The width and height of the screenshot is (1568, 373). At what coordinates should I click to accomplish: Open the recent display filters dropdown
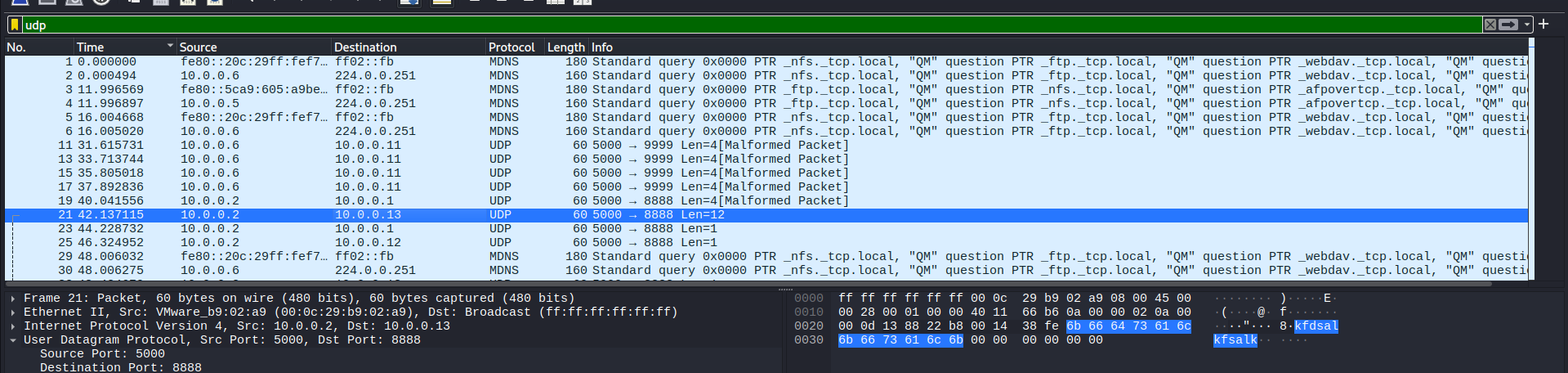[1526, 25]
